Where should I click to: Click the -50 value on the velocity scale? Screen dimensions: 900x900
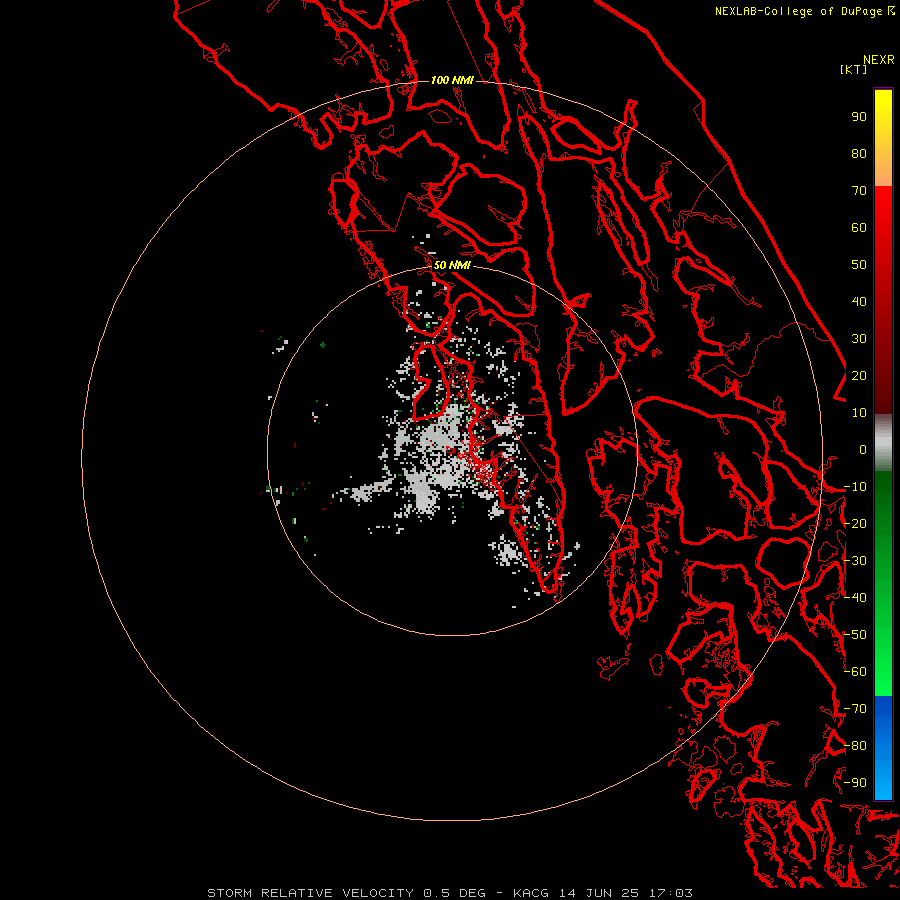(855, 635)
